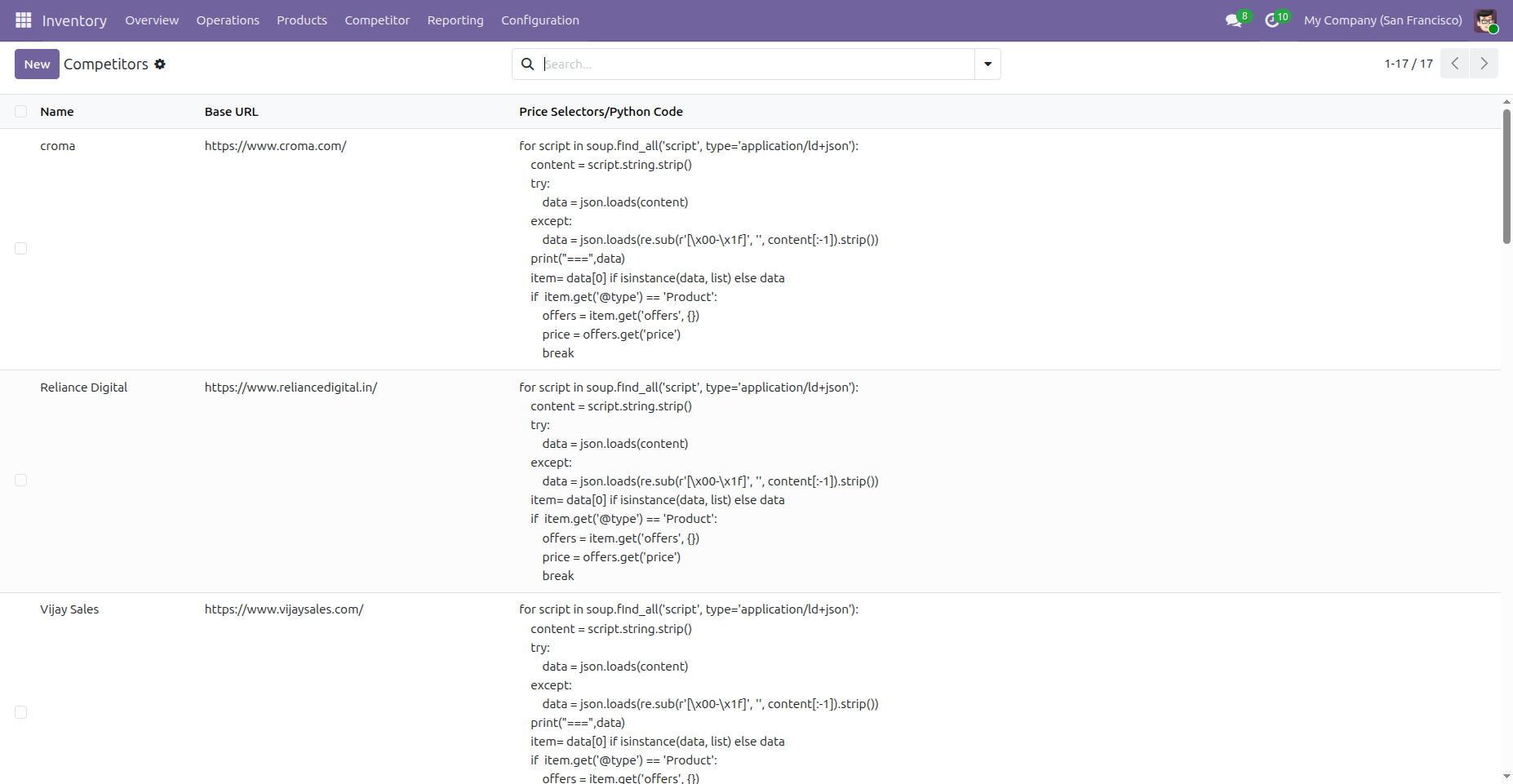This screenshot has height=784, width=1513.
Task: Expand the search filter options dropdown
Action: 987,64
